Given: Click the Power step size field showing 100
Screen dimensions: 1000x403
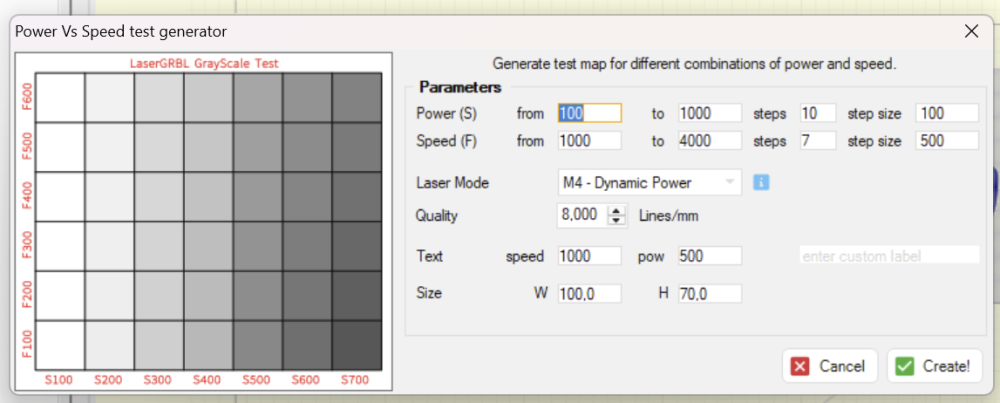Looking at the screenshot, I should coord(947,114).
